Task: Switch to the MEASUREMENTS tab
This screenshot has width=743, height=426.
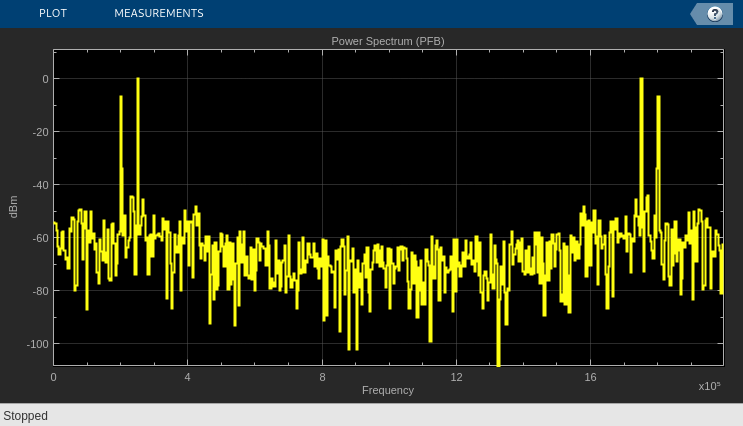Action: pos(159,13)
